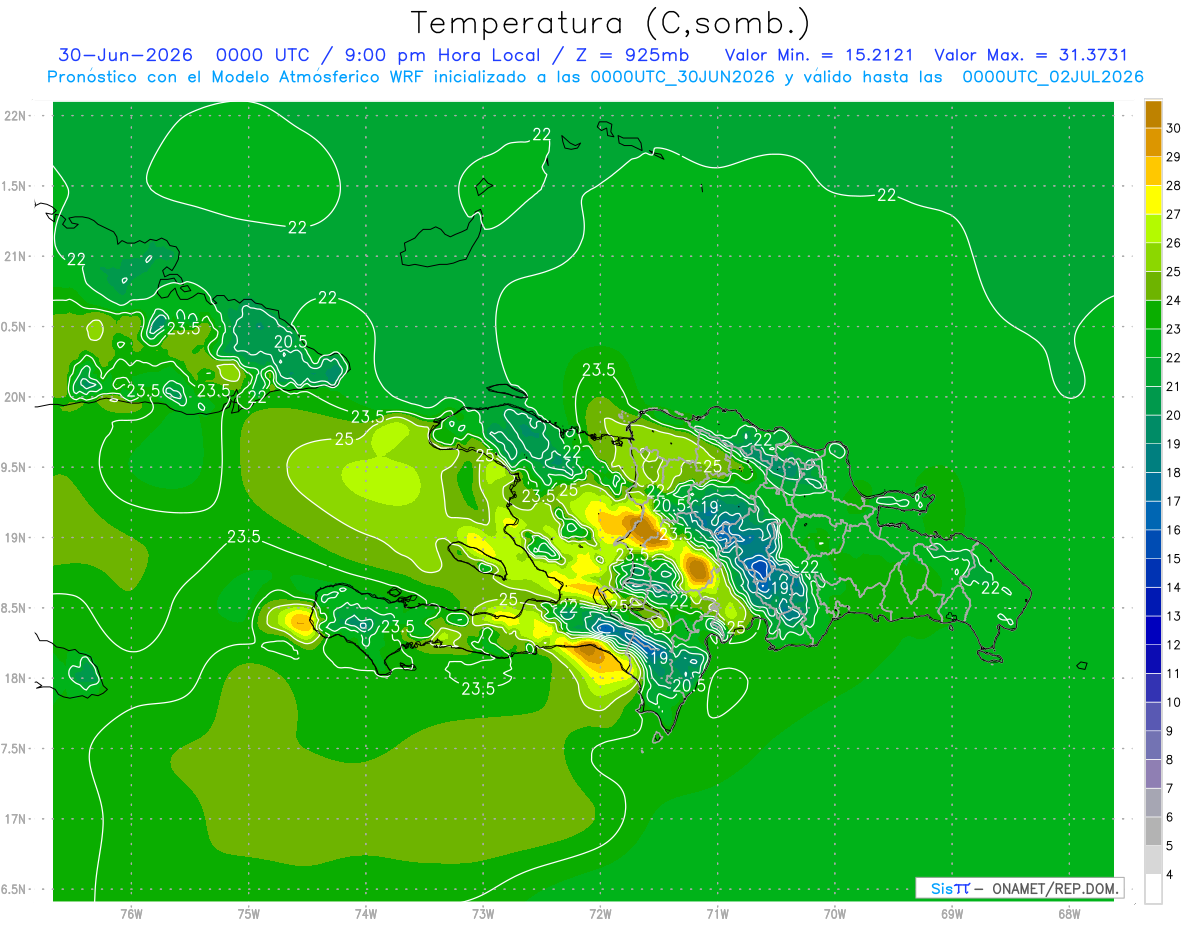
Task: Click the "22N" latitude axis label
Action: 15,116
